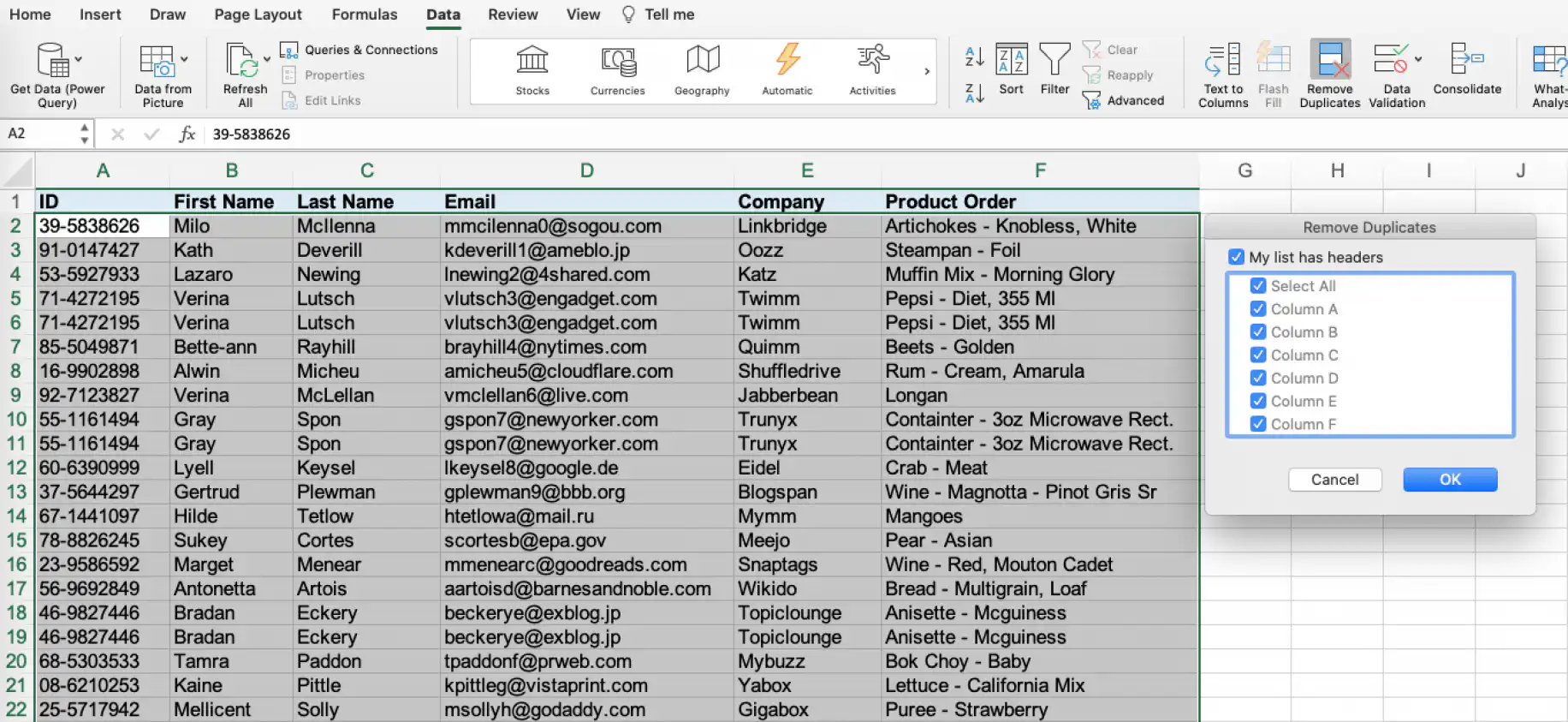Expand the Data from Picture dropdown arrow

click(x=184, y=60)
